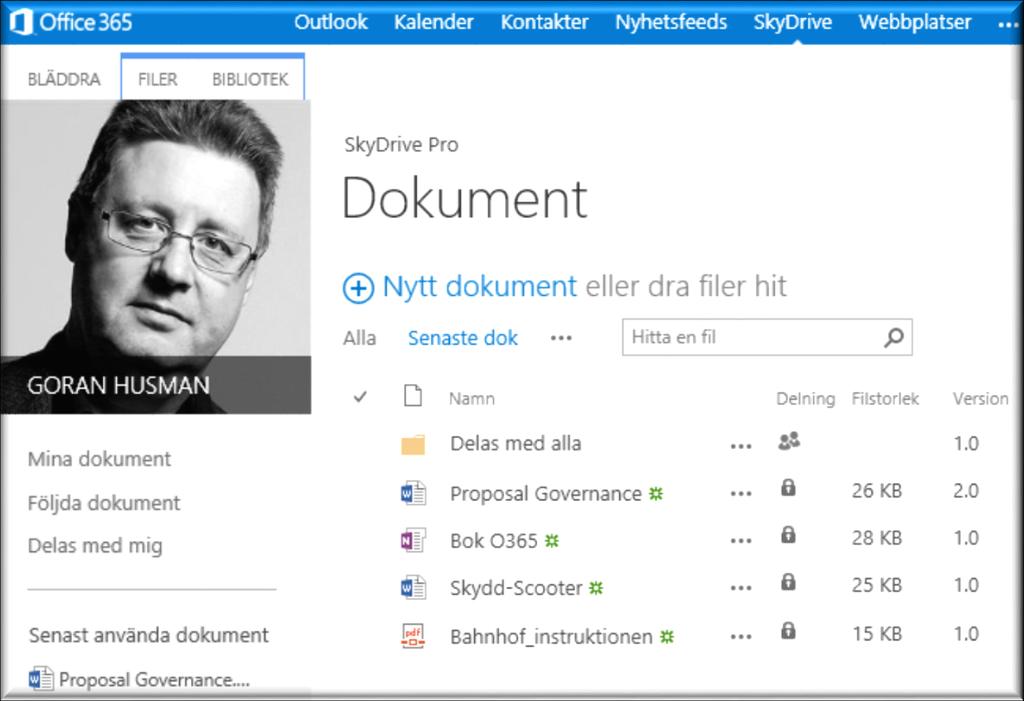Expand the top navigation overflow ellipsis
Screen dimensions: 1024x701
point(1008,25)
